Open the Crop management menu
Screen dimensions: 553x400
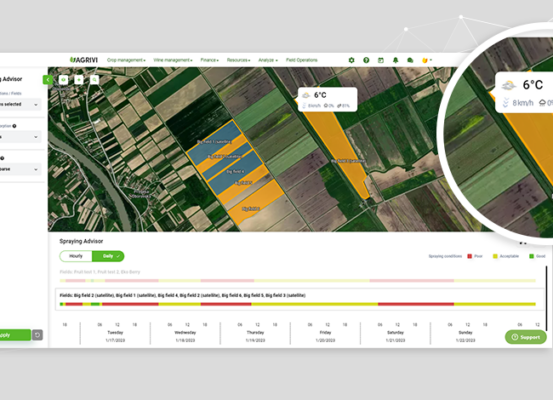point(126,60)
